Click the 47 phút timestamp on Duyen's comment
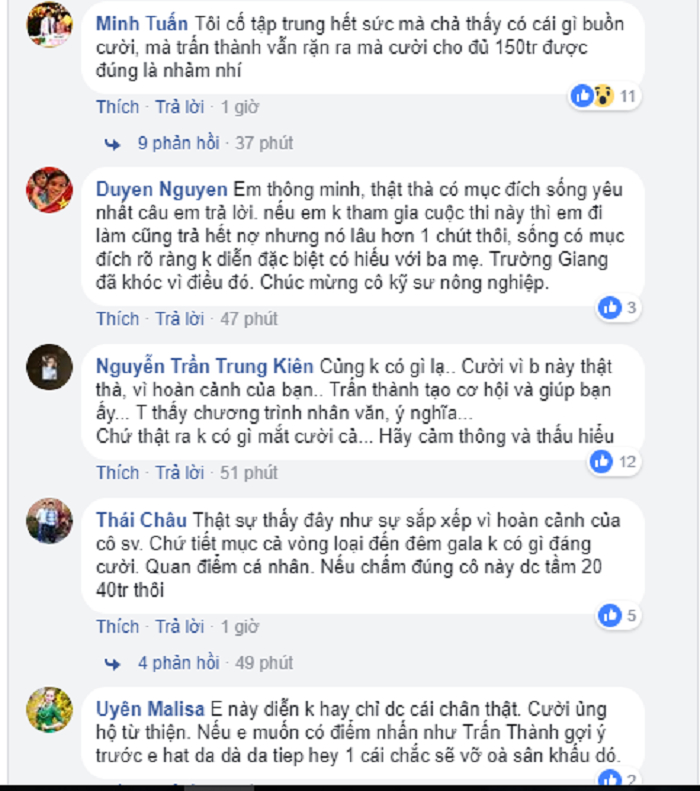Screen dimensions: 700x791 (x=249, y=319)
